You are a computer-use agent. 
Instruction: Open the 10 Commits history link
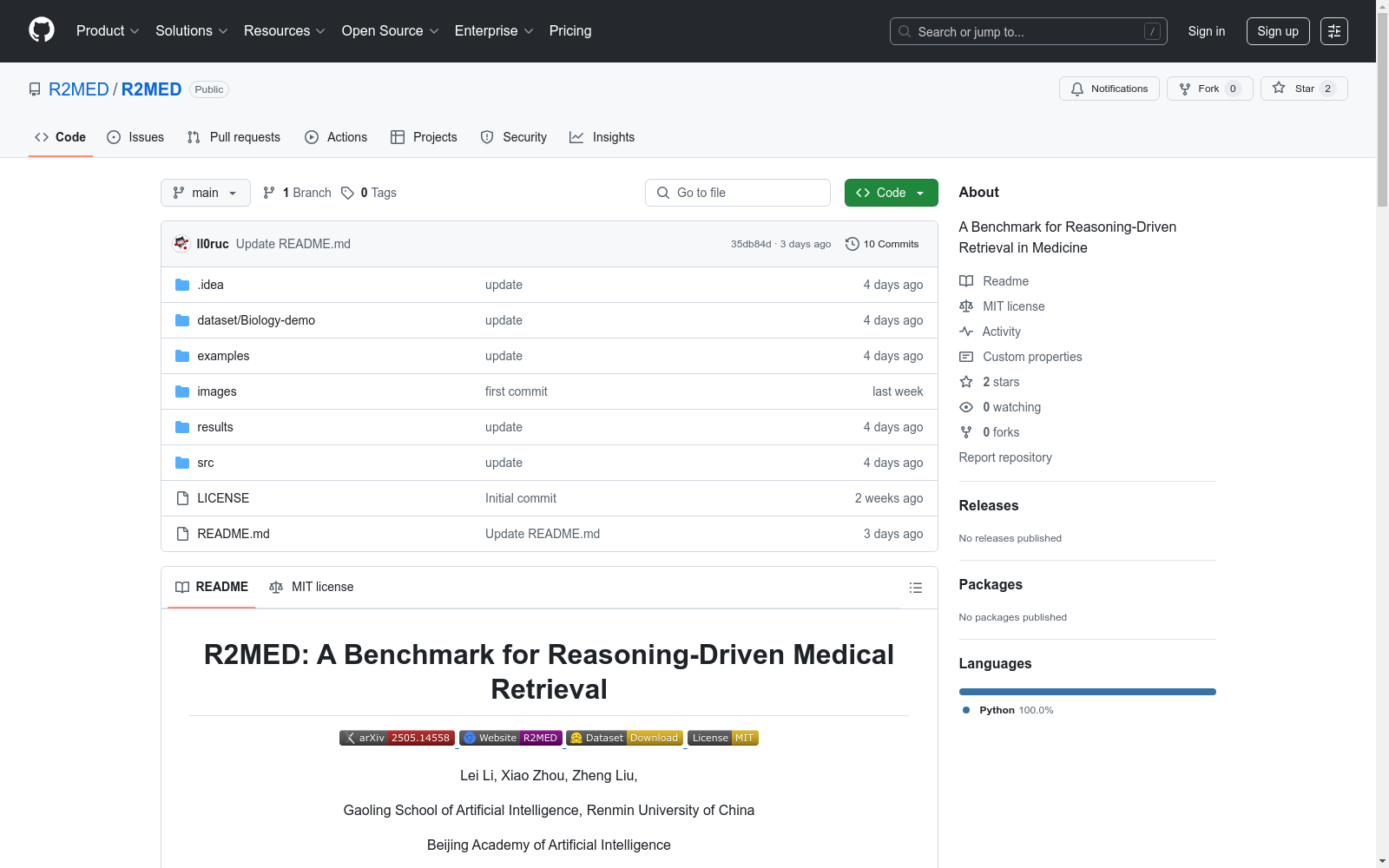[882, 244]
